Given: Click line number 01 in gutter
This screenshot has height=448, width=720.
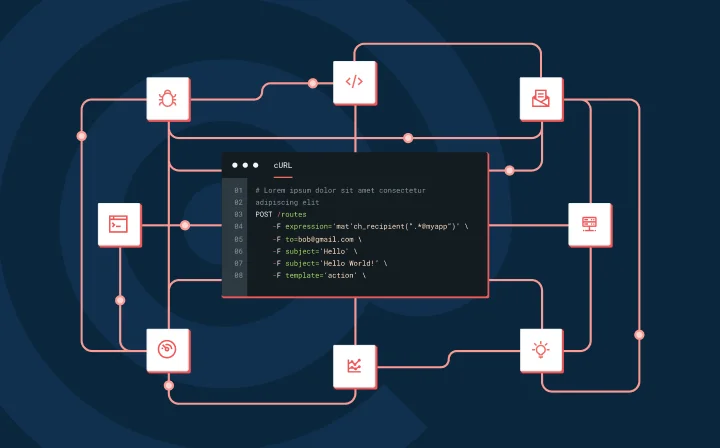Looking at the screenshot, I should pos(238,190).
